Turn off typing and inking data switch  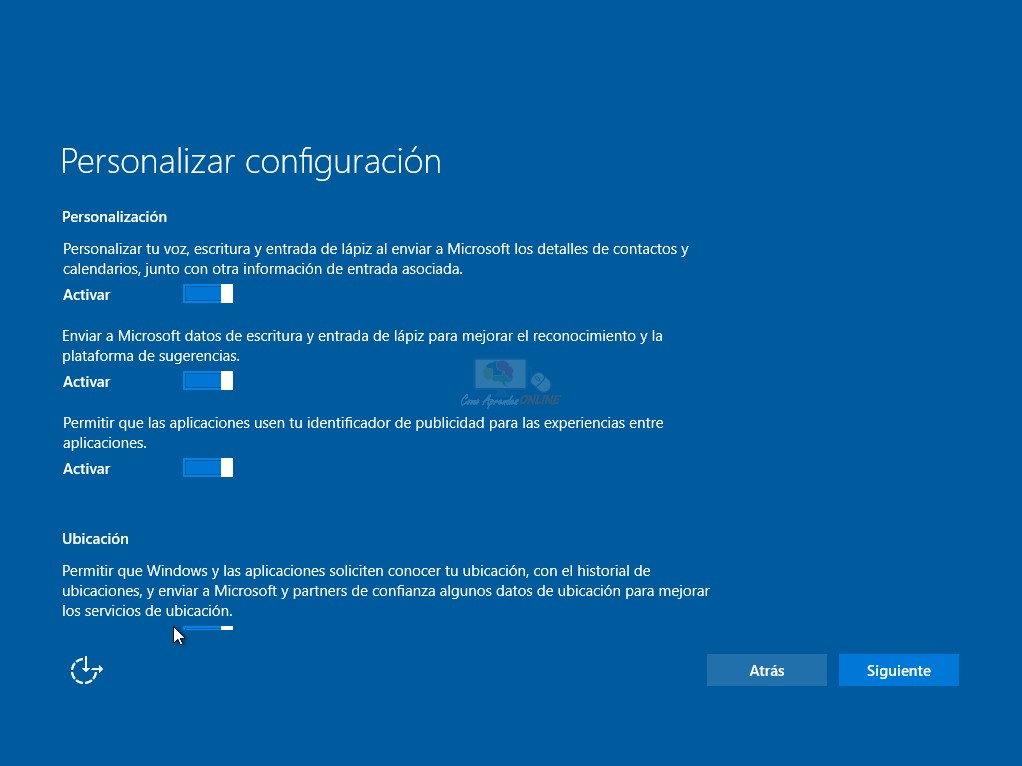pos(208,381)
